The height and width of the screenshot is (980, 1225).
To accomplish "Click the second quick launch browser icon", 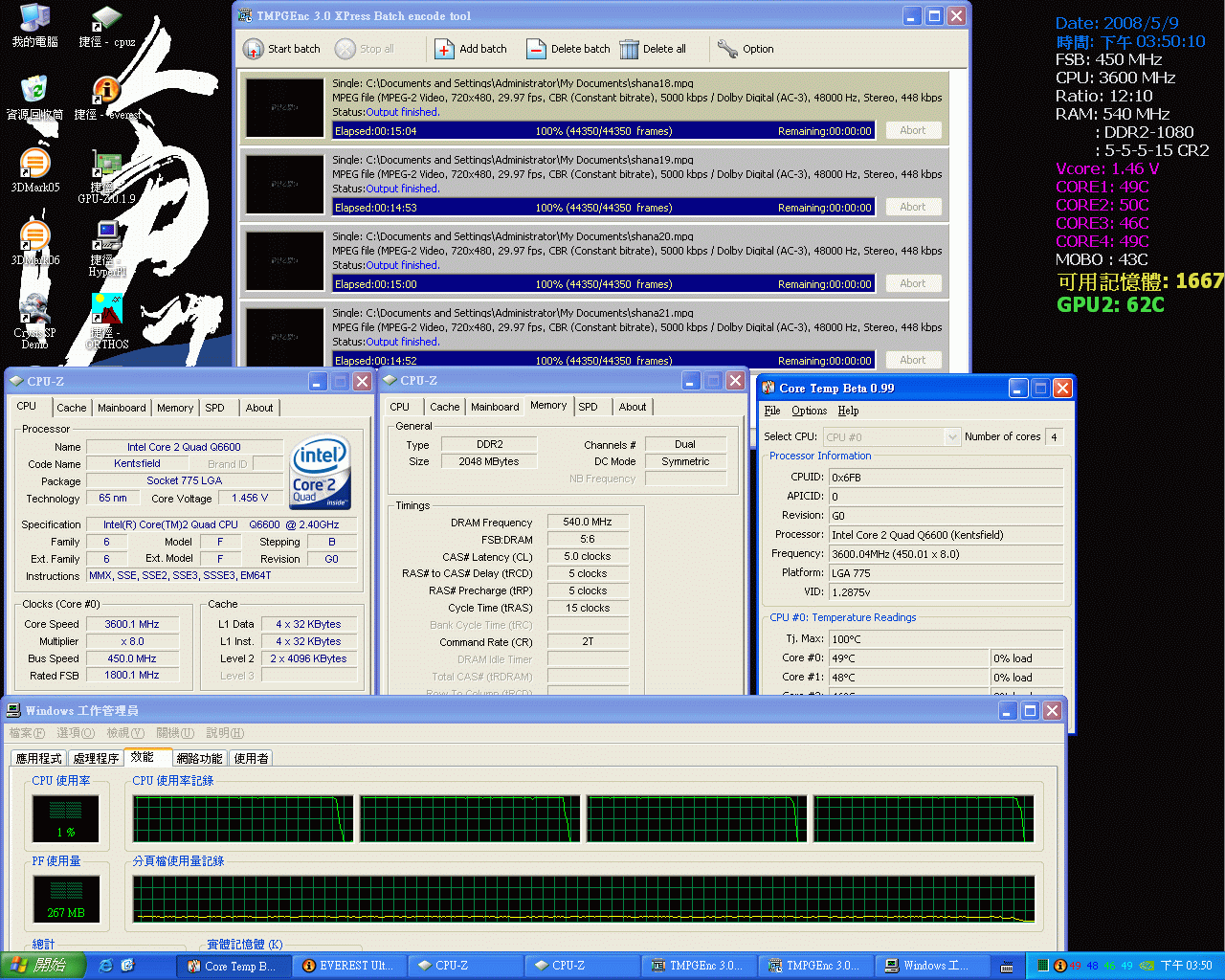I will (x=128, y=966).
